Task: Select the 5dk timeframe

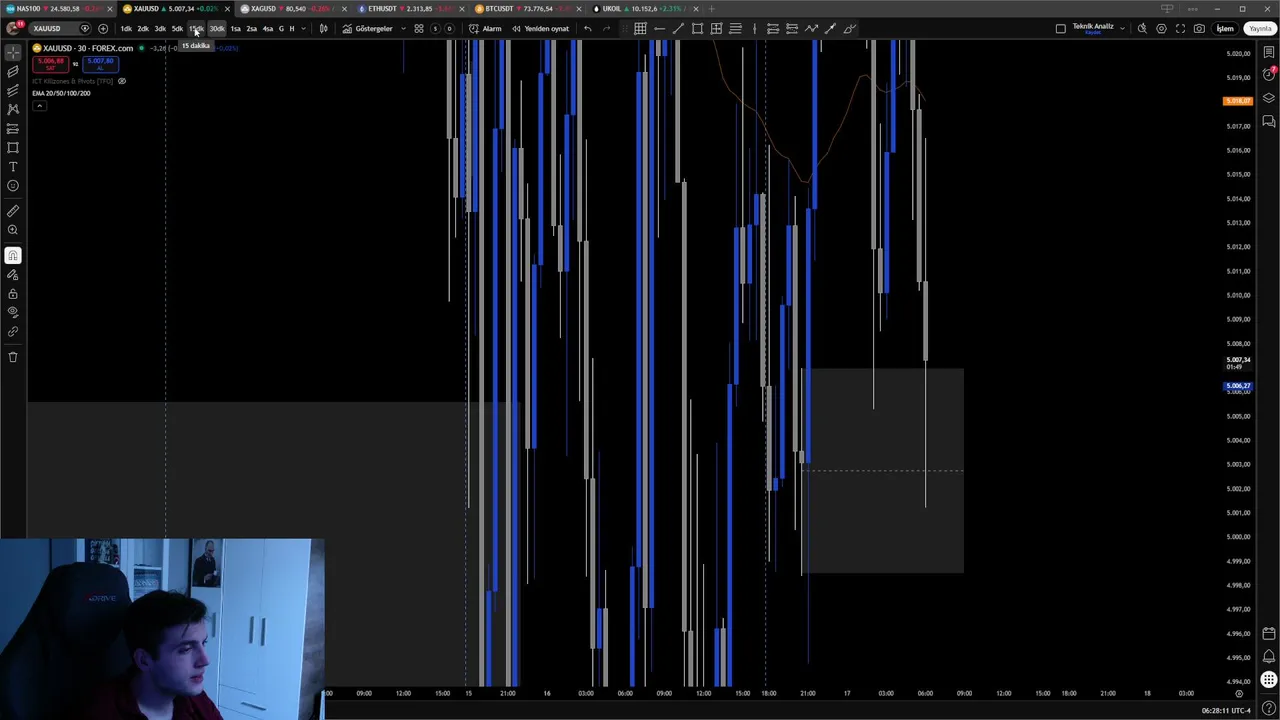Action: pos(177,29)
